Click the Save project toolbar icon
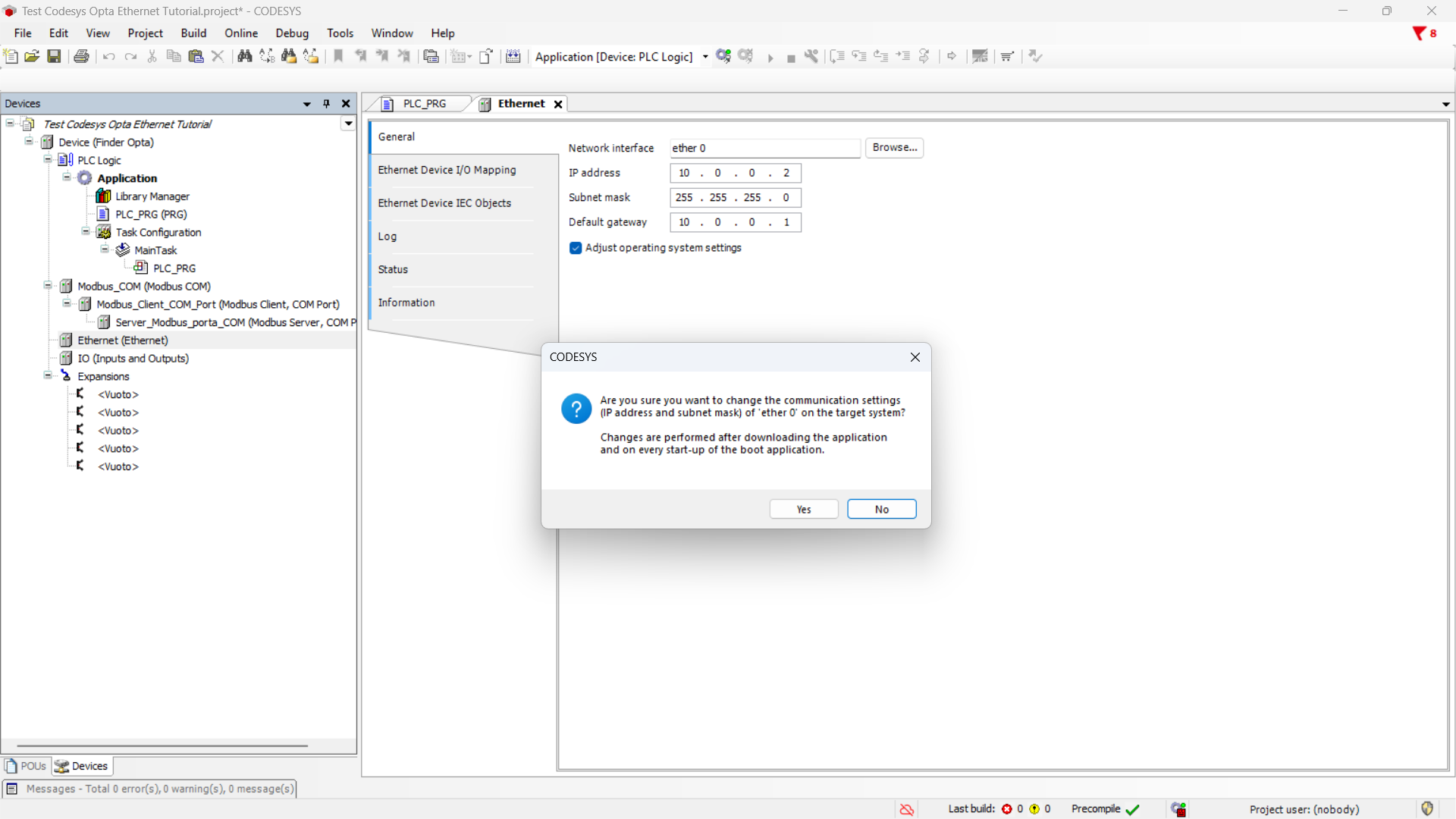 [54, 56]
